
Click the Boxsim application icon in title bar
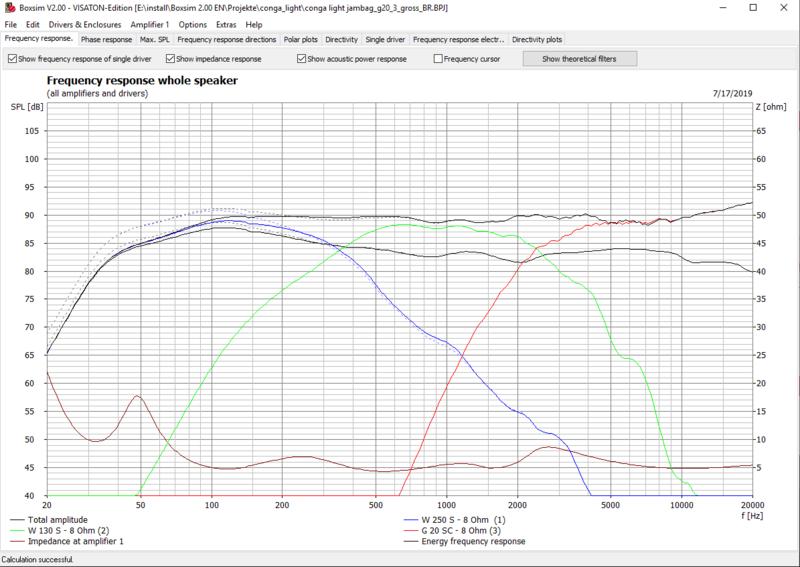[9, 8]
